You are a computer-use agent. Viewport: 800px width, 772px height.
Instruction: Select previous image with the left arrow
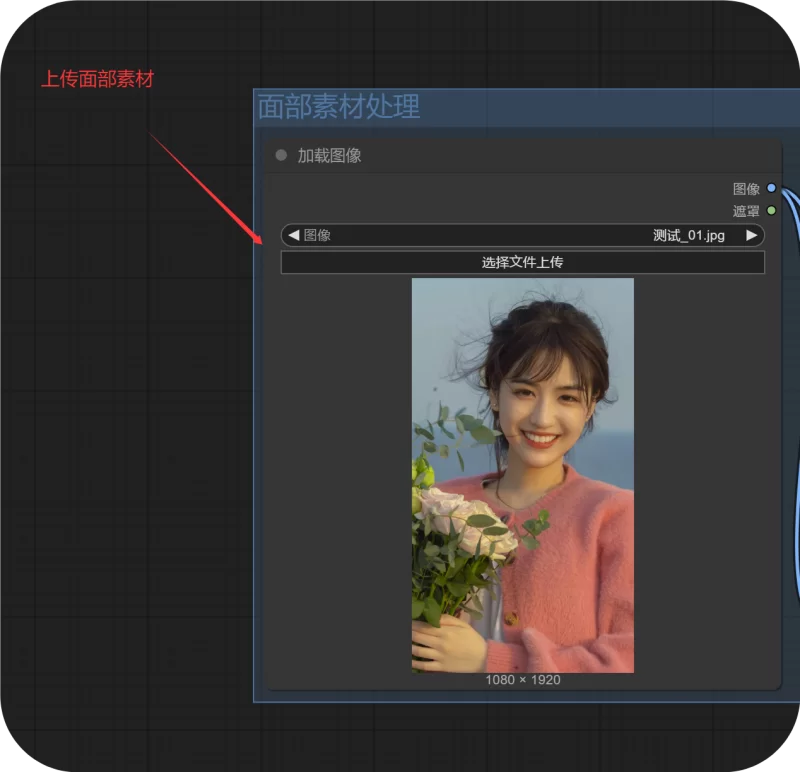pos(293,236)
